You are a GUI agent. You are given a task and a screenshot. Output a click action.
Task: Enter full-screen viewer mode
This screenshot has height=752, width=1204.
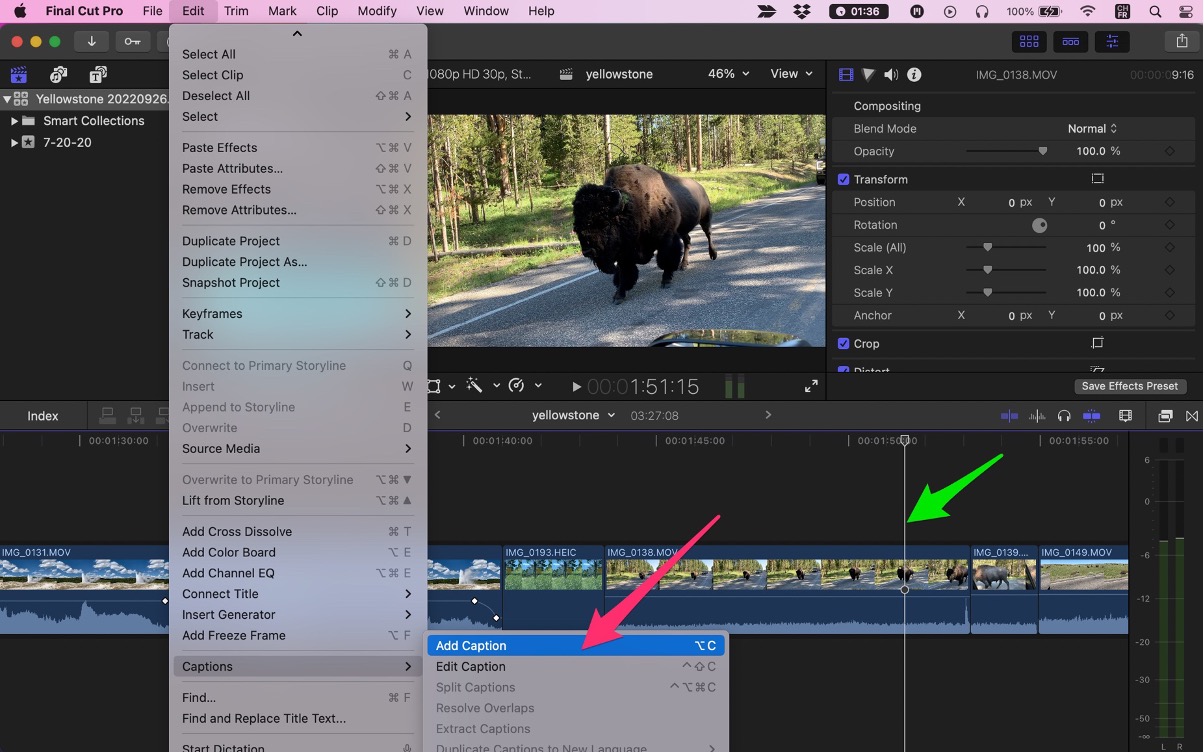[x=811, y=386]
